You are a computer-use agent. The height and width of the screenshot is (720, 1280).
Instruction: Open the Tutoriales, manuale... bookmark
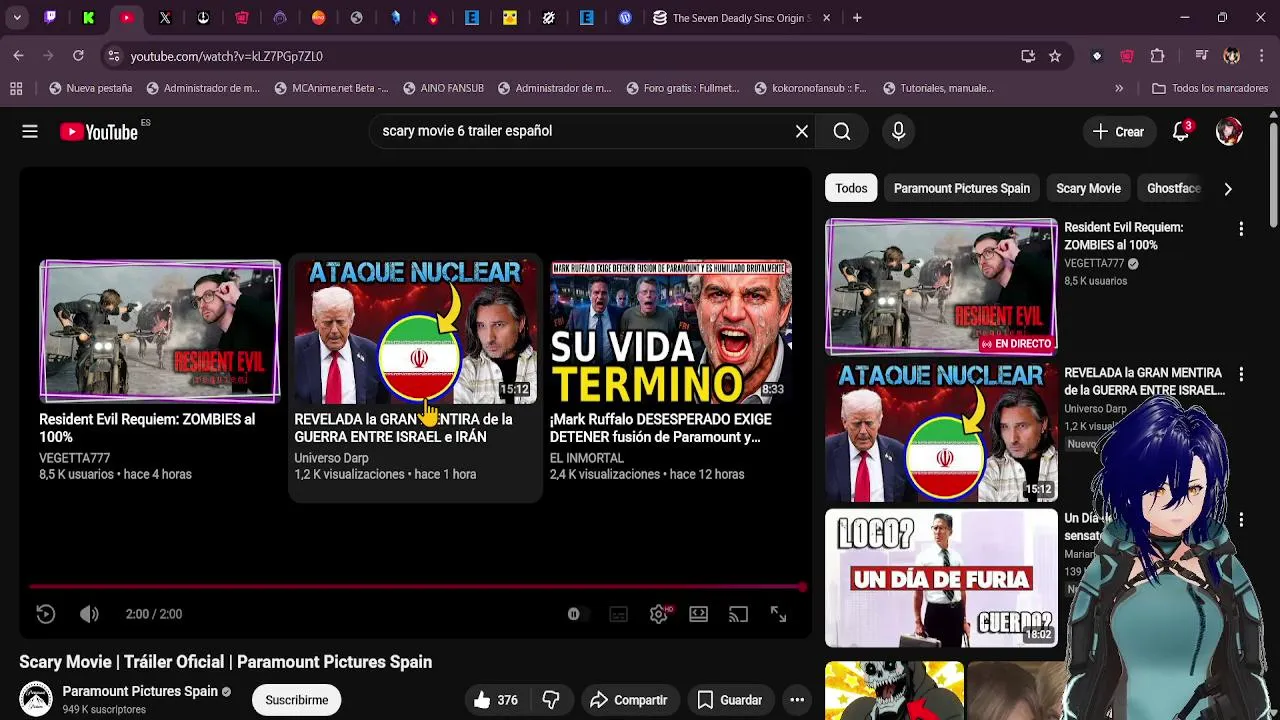938,88
